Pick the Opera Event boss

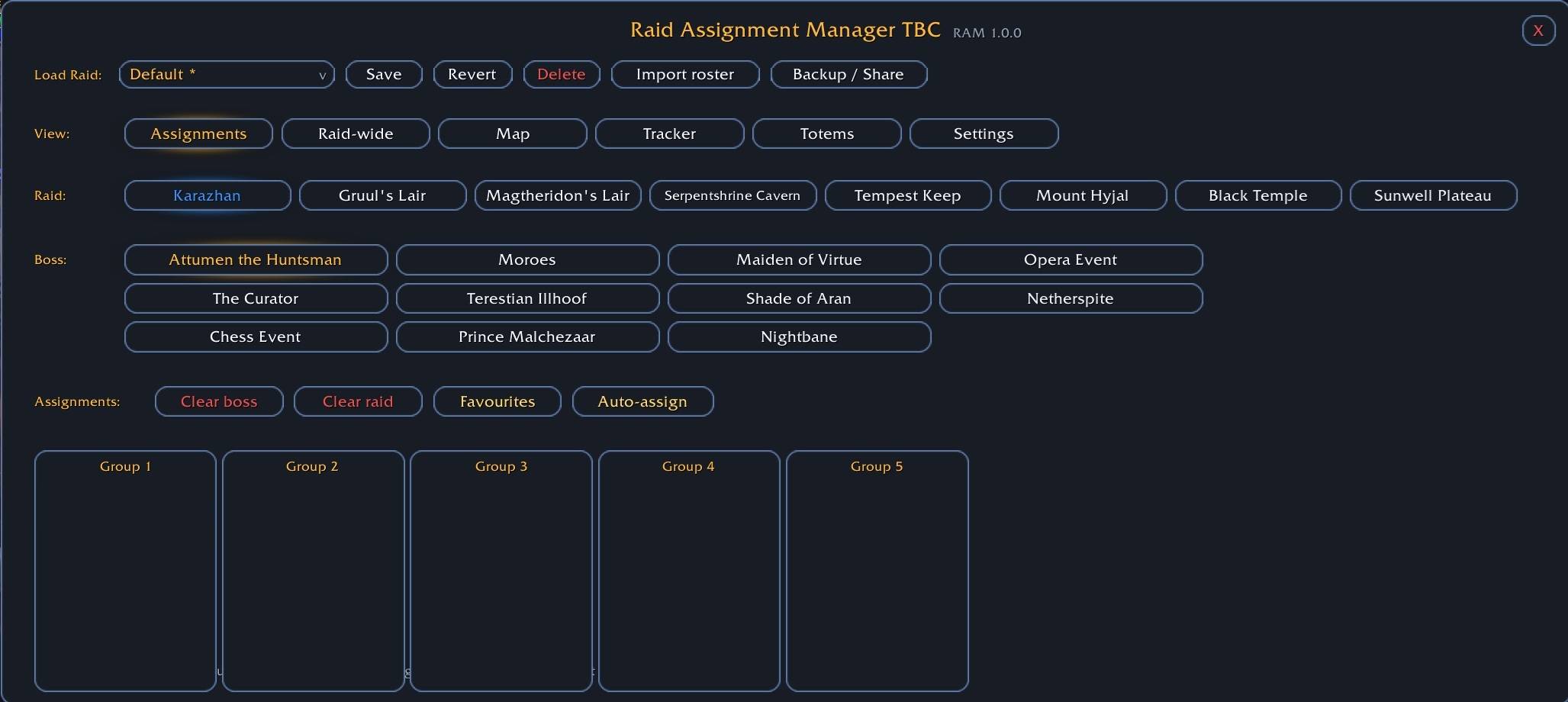coord(1071,259)
